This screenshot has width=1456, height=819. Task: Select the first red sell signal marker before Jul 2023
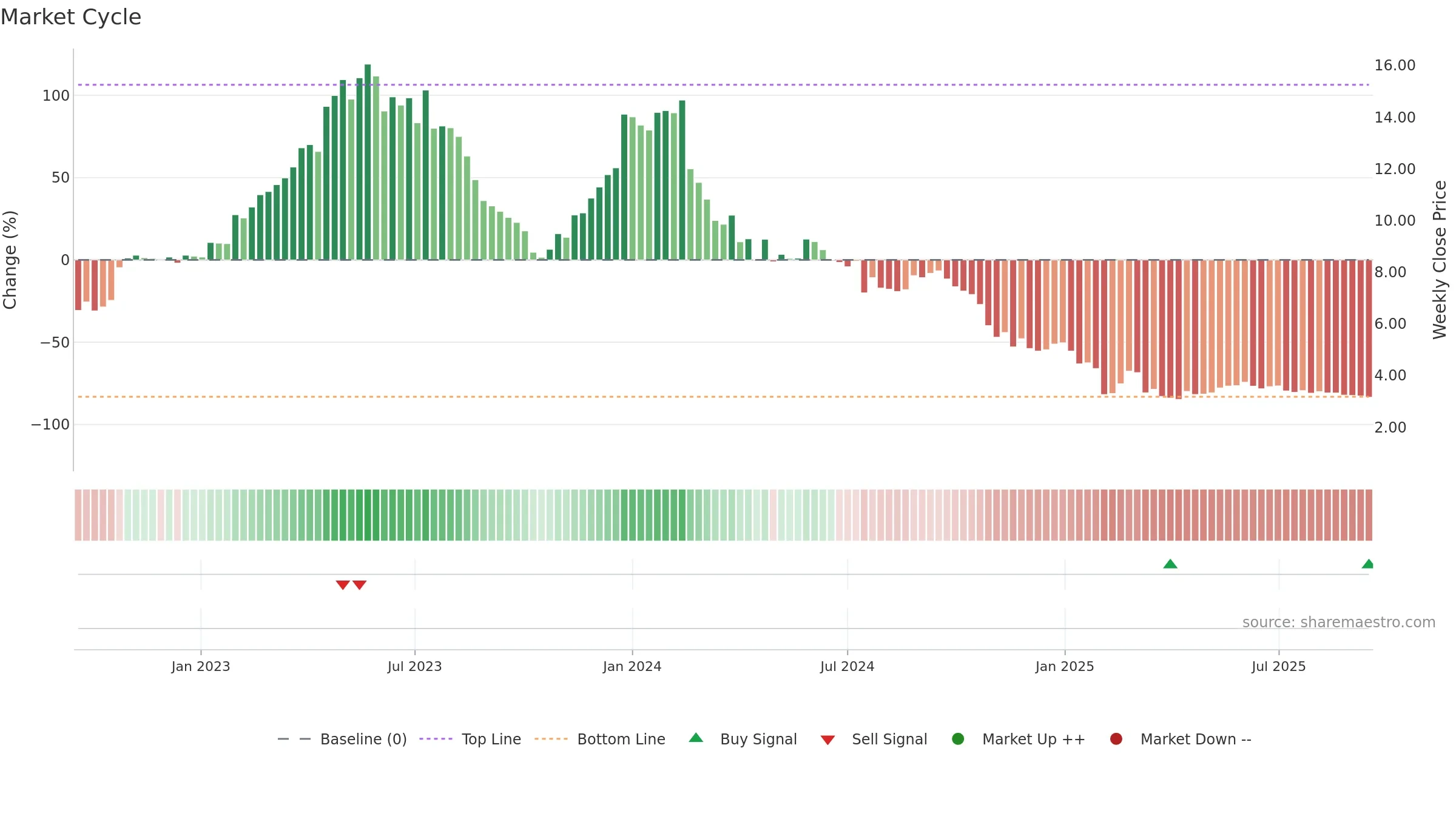point(343,585)
